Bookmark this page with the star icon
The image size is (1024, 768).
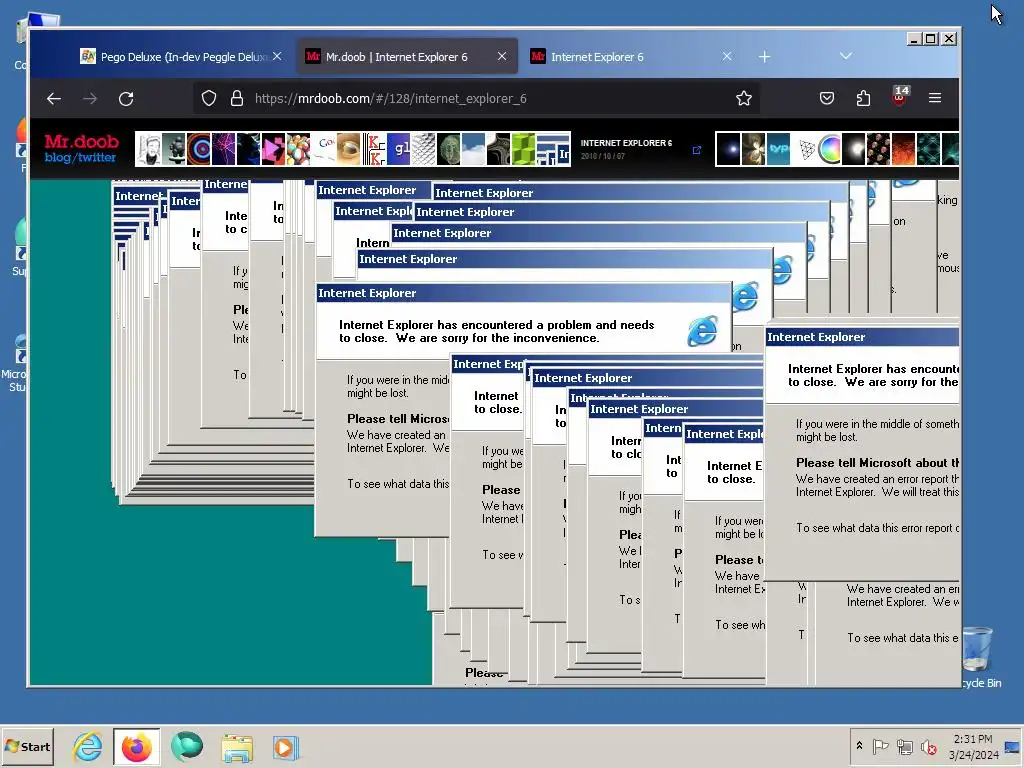click(x=744, y=99)
